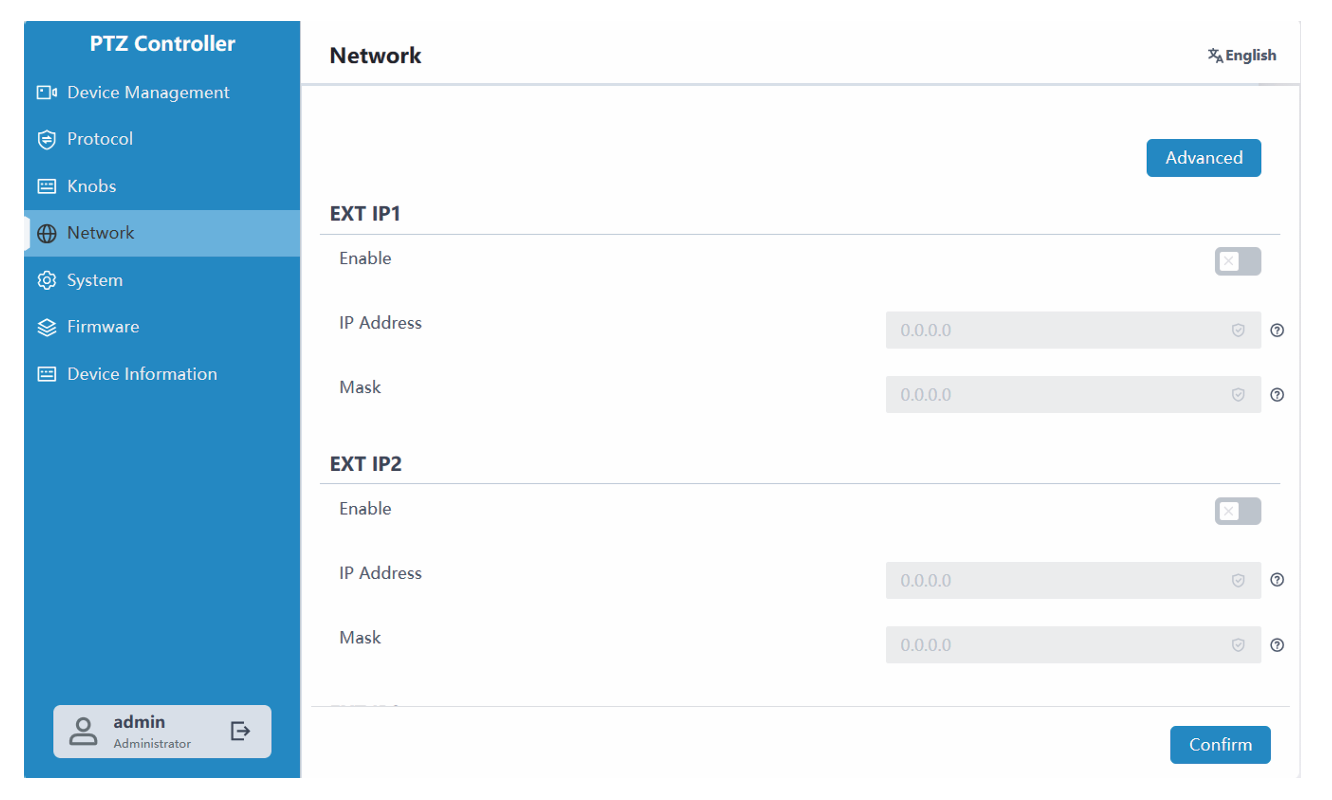The height and width of the screenshot is (800, 1332).
Task: Click the logout icon beside admin
Action: pyautogui.click(x=240, y=731)
